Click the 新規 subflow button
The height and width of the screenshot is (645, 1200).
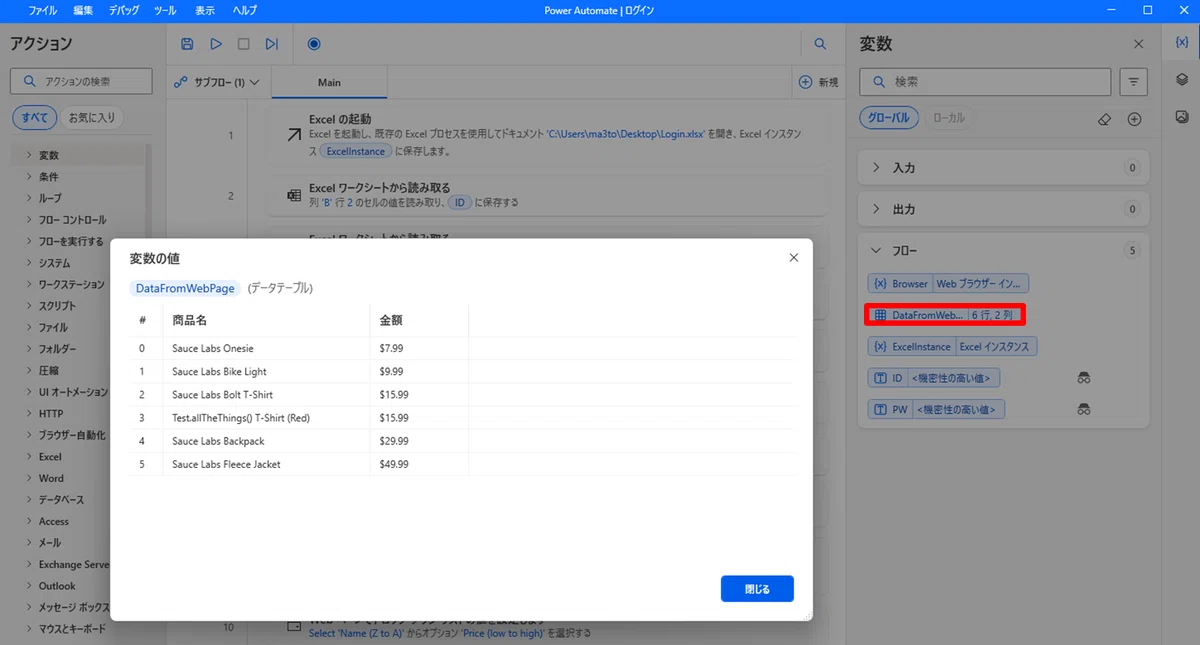[817, 82]
